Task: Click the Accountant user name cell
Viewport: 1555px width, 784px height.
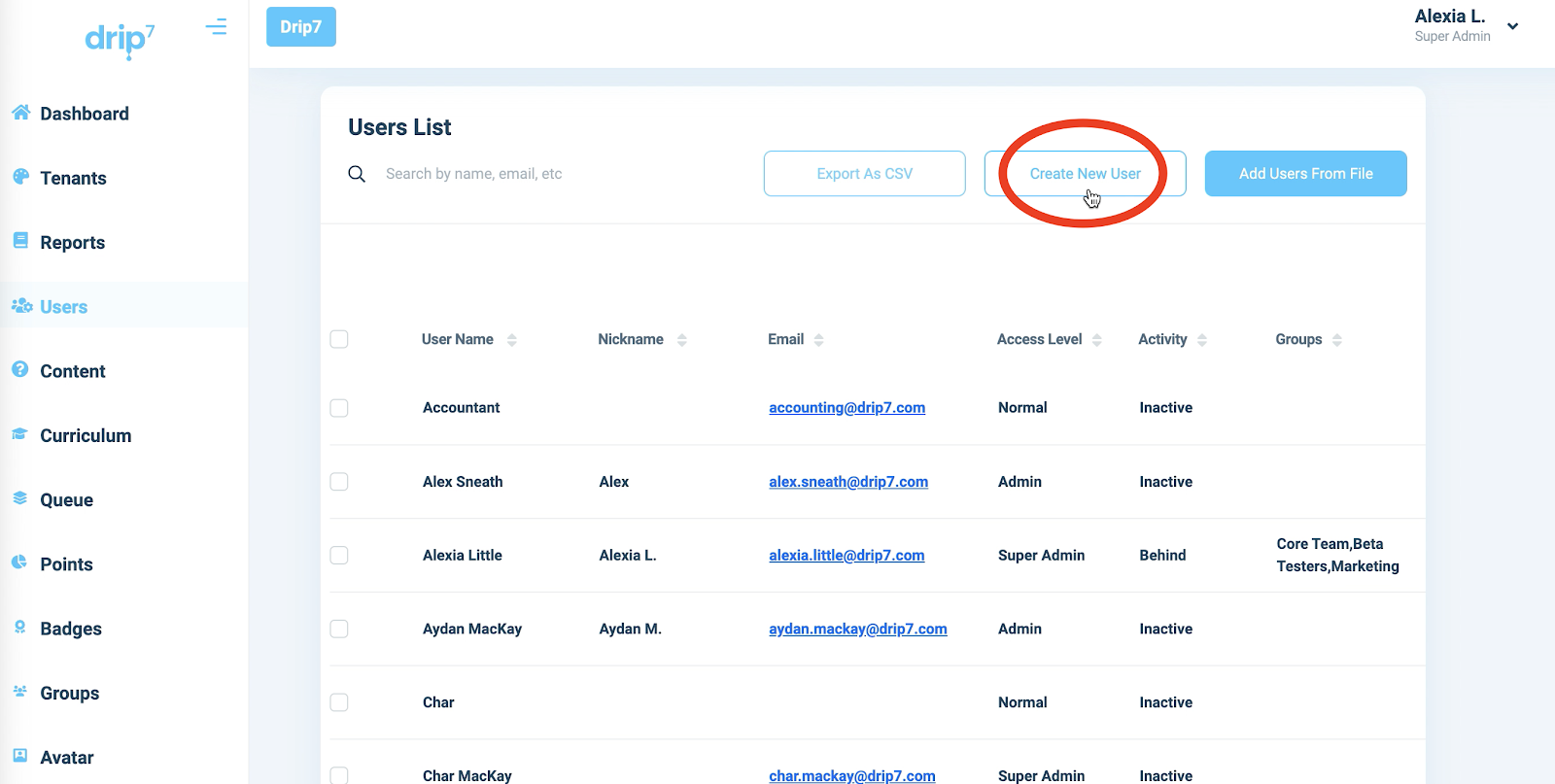Action: 462,408
